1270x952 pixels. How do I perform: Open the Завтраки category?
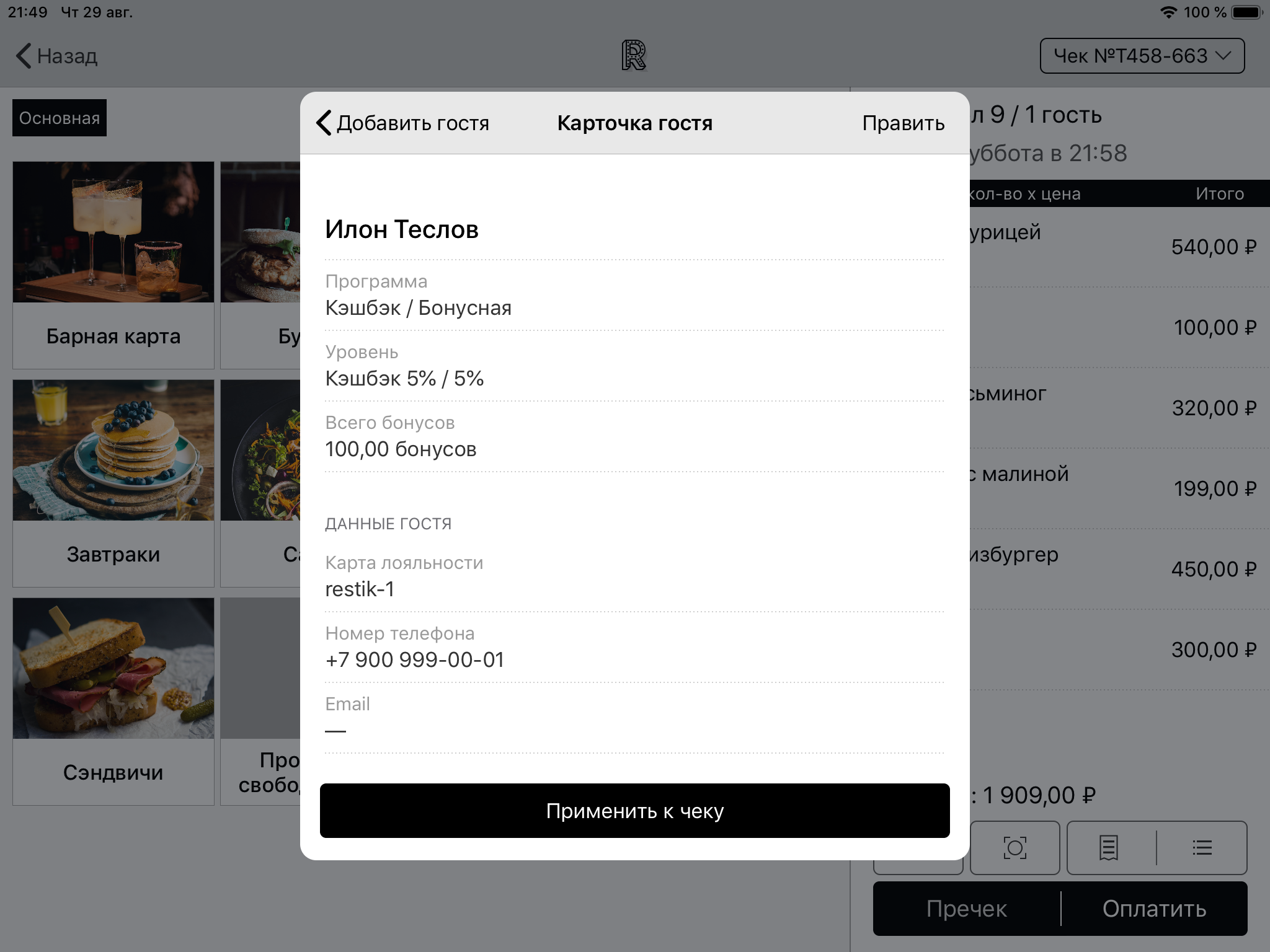coord(113,483)
